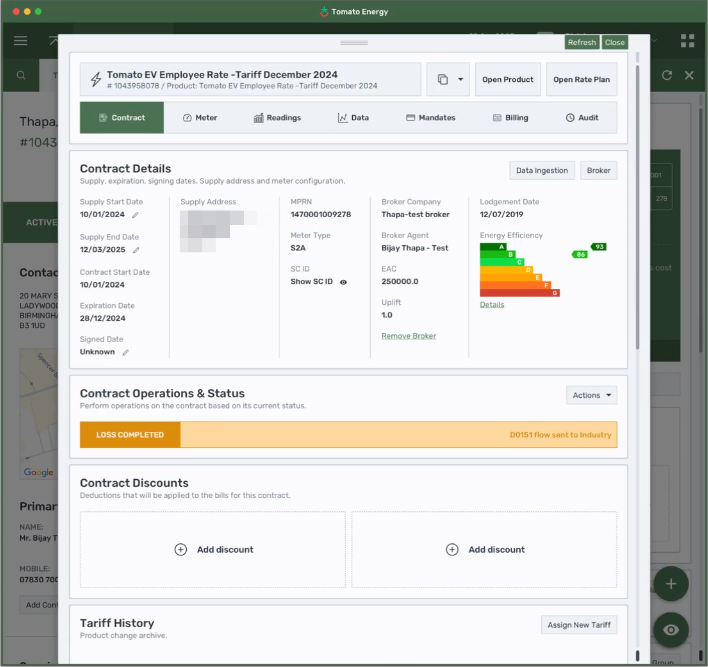Click the Refresh button

(582, 42)
